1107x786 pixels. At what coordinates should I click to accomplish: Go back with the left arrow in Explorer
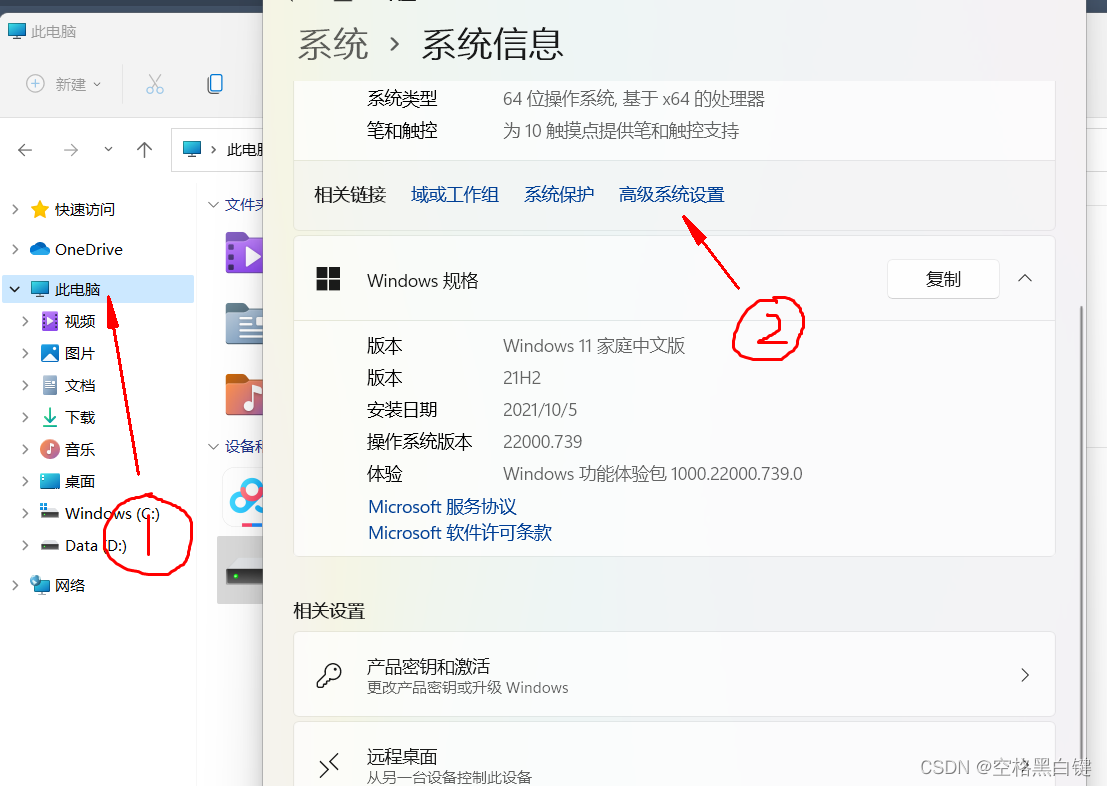(x=25, y=150)
